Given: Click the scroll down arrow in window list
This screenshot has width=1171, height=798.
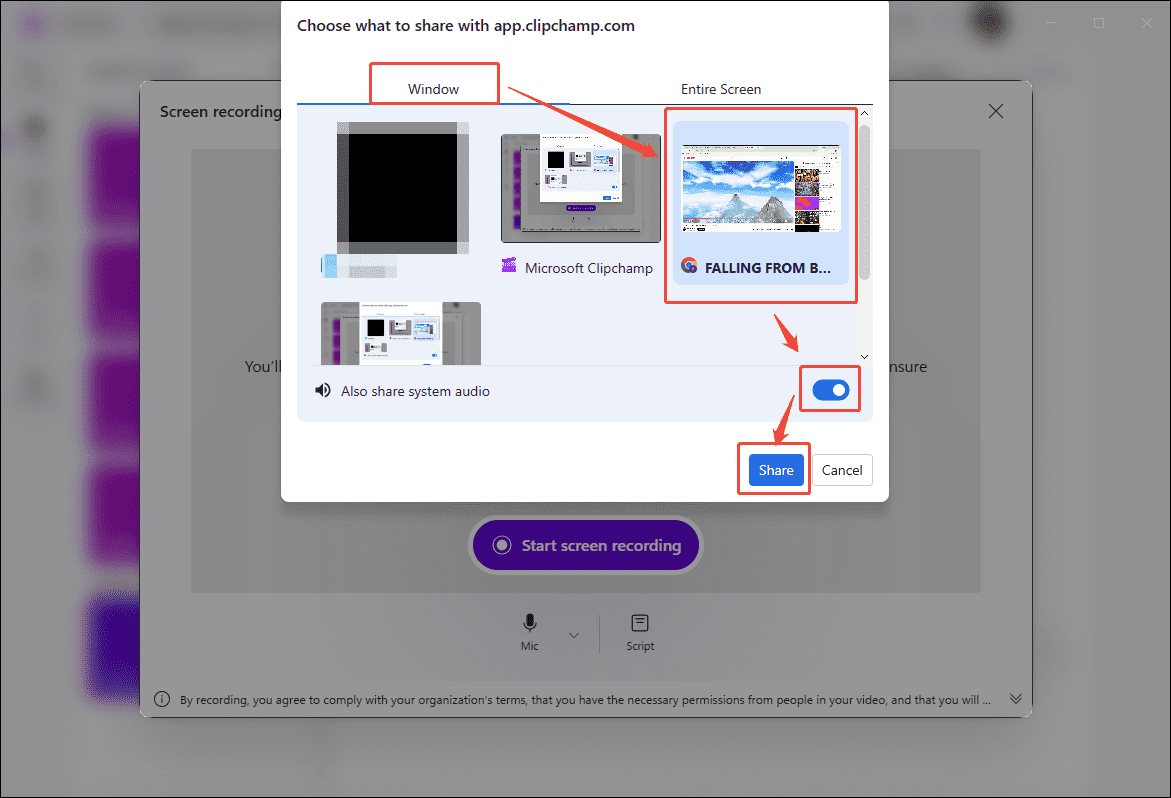Looking at the screenshot, I should (864, 357).
